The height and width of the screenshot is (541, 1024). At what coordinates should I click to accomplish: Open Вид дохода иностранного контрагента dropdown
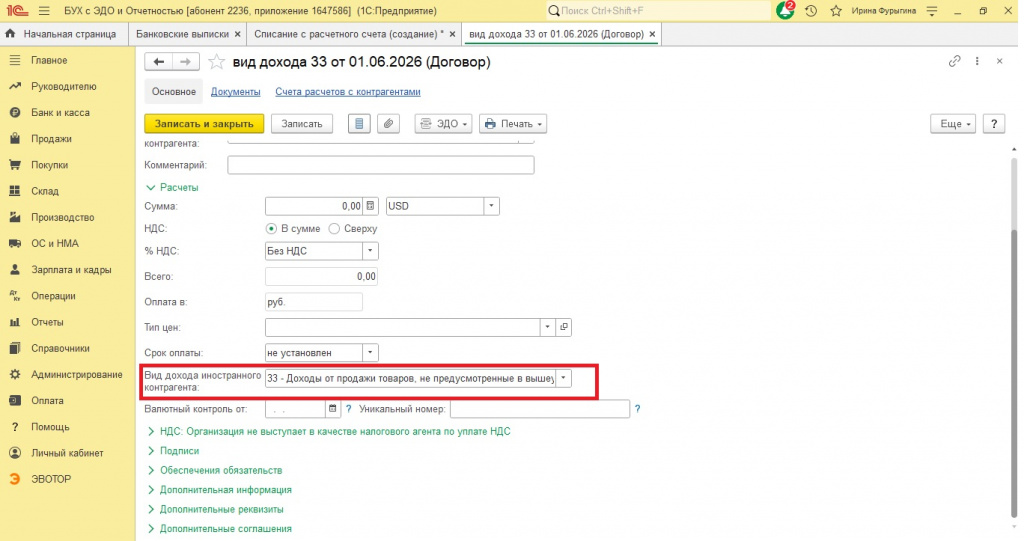click(x=564, y=378)
